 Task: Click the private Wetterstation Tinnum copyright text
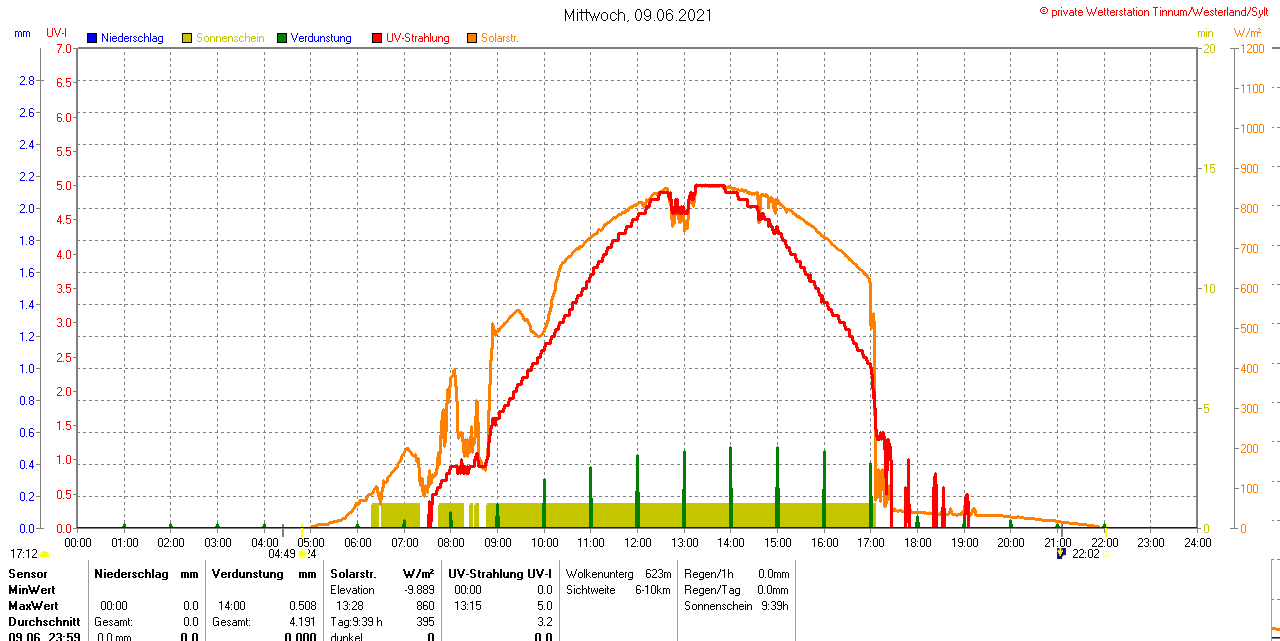click(1157, 11)
